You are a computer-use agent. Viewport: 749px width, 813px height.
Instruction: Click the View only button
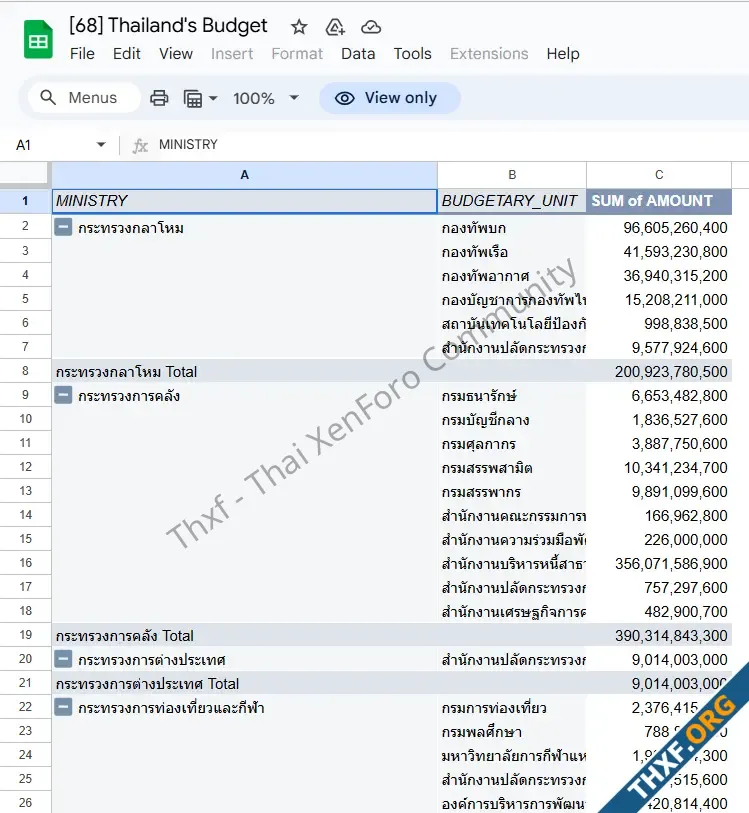[390, 98]
